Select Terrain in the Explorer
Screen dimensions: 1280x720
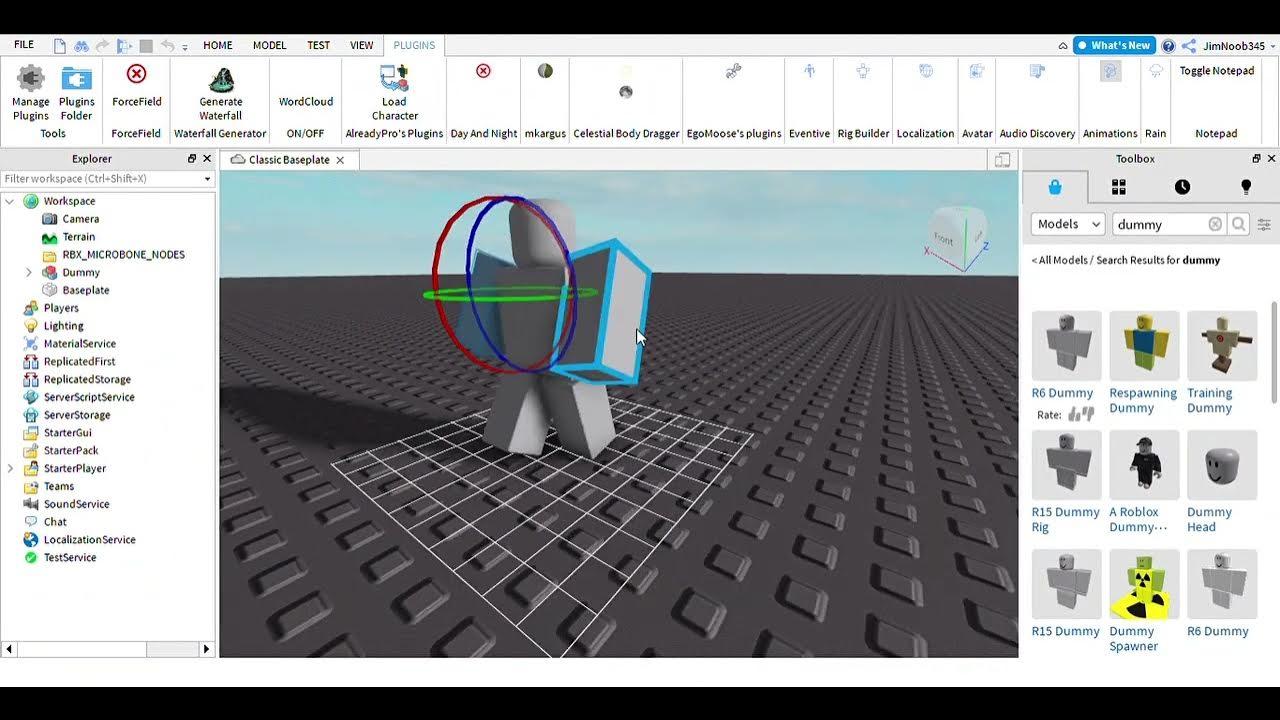[x=78, y=237]
